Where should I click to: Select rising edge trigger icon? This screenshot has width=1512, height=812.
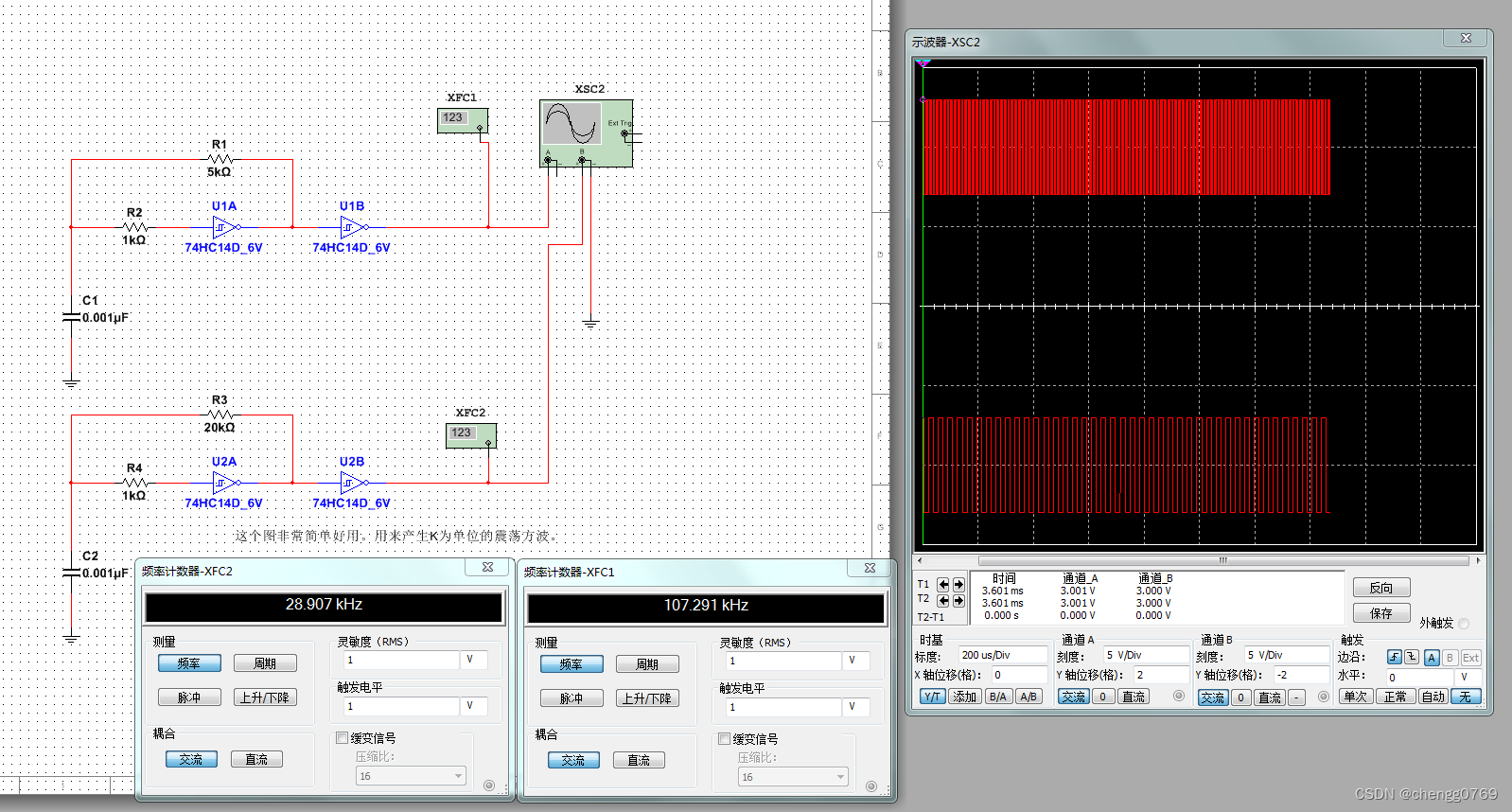[1394, 657]
